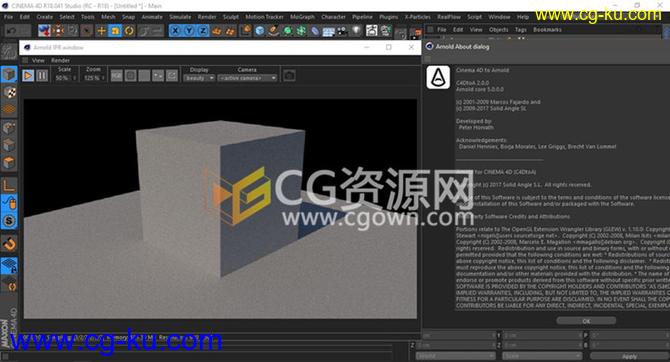This screenshot has height=362, width=670.
Task: Toggle Viewport Solo S icon
Action: click(x=9, y=221)
